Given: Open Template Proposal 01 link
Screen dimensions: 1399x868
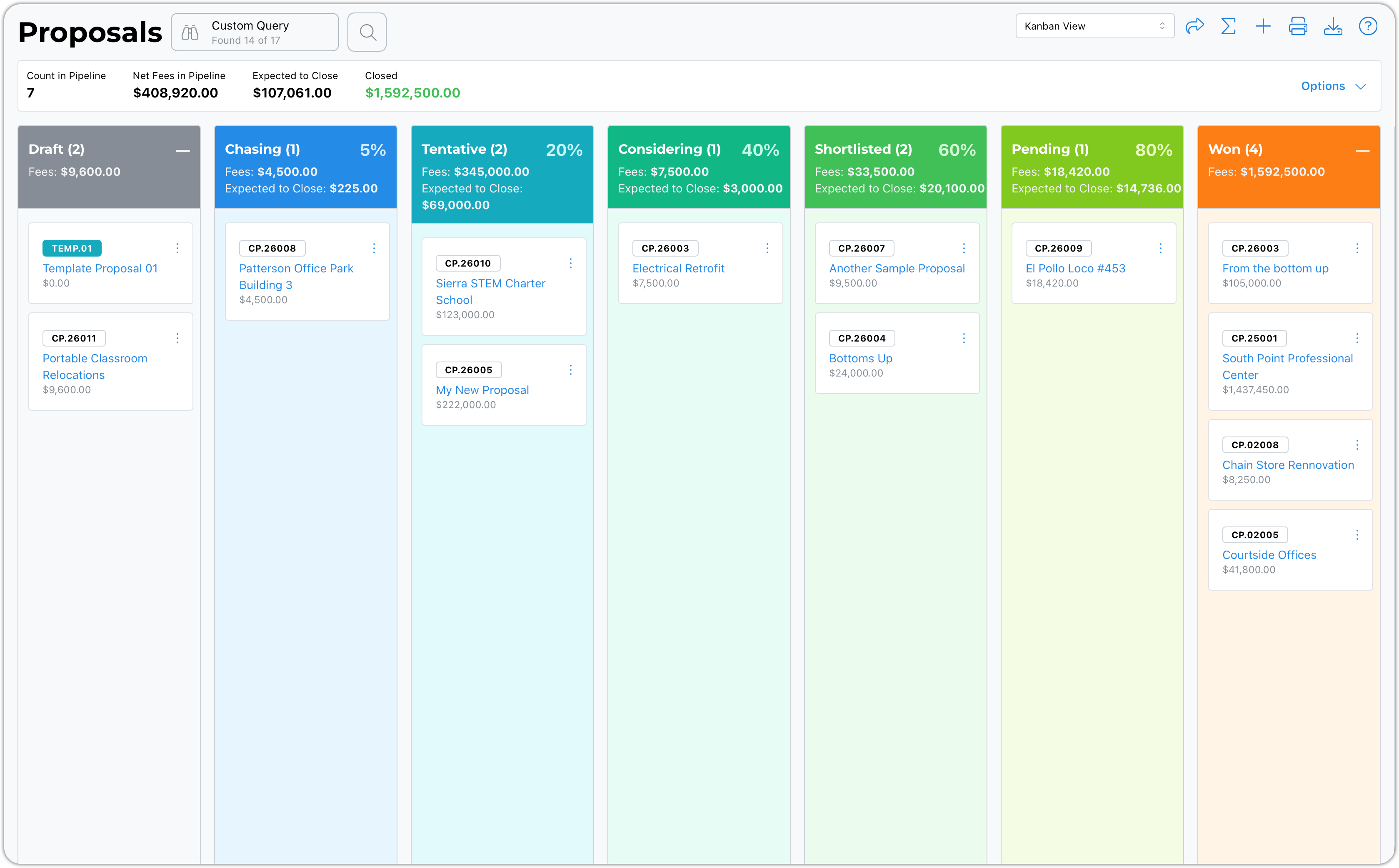Looking at the screenshot, I should pos(100,268).
